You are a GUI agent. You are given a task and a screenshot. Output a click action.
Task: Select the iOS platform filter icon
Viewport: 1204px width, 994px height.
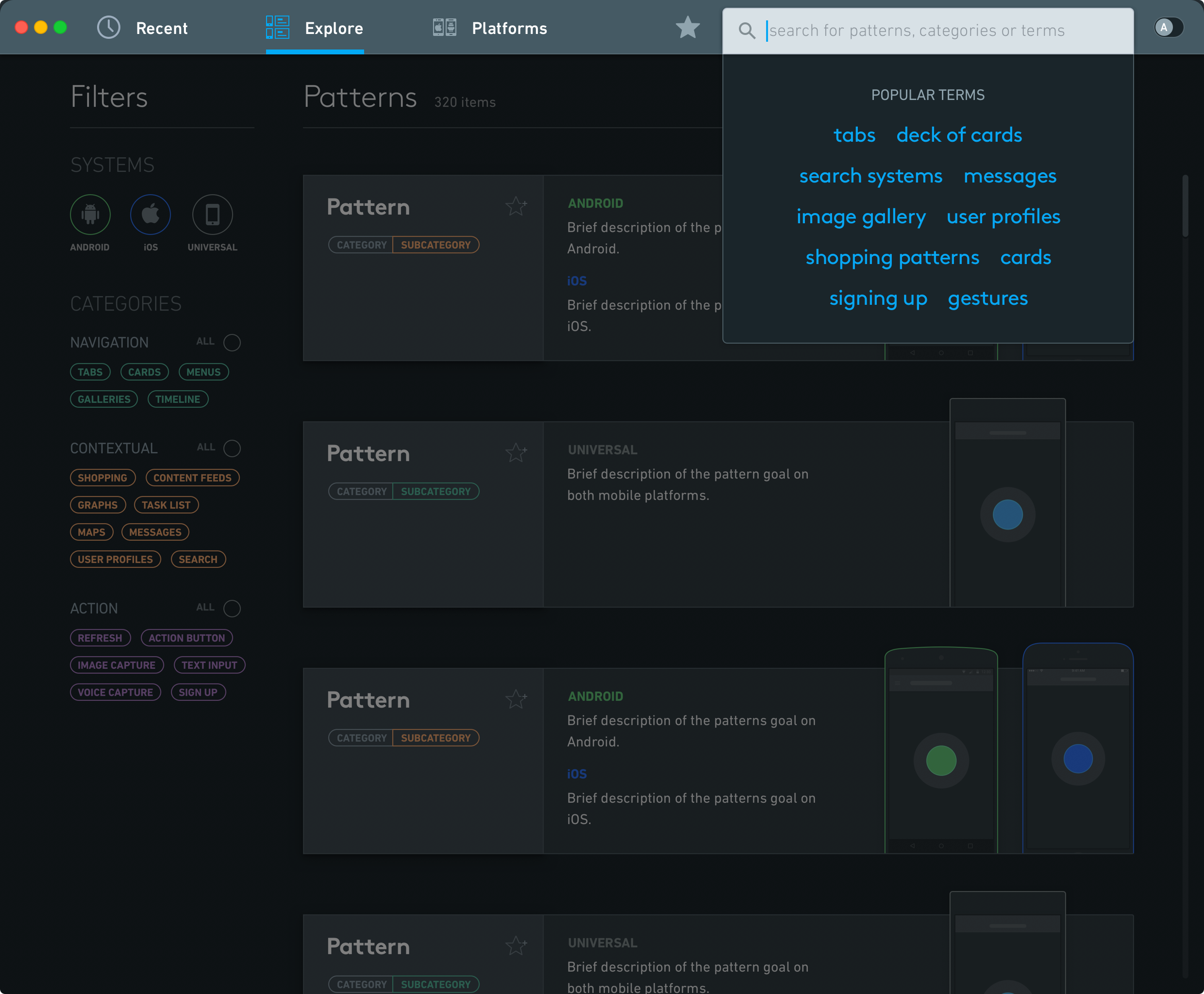[x=150, y=213]
